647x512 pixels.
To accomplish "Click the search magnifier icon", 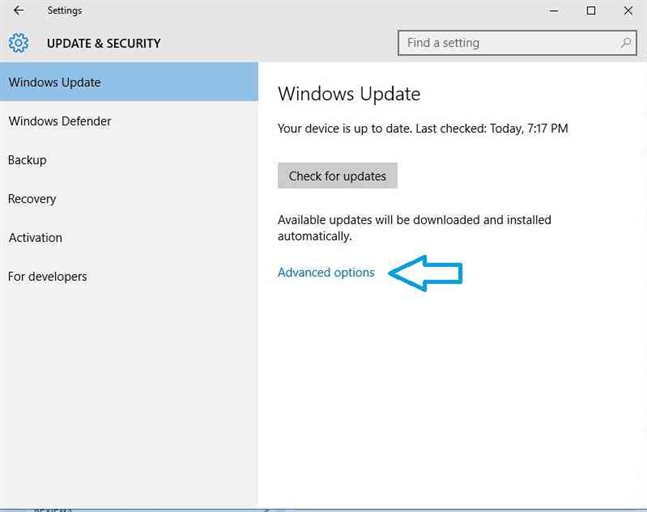I will pos(626,42).
